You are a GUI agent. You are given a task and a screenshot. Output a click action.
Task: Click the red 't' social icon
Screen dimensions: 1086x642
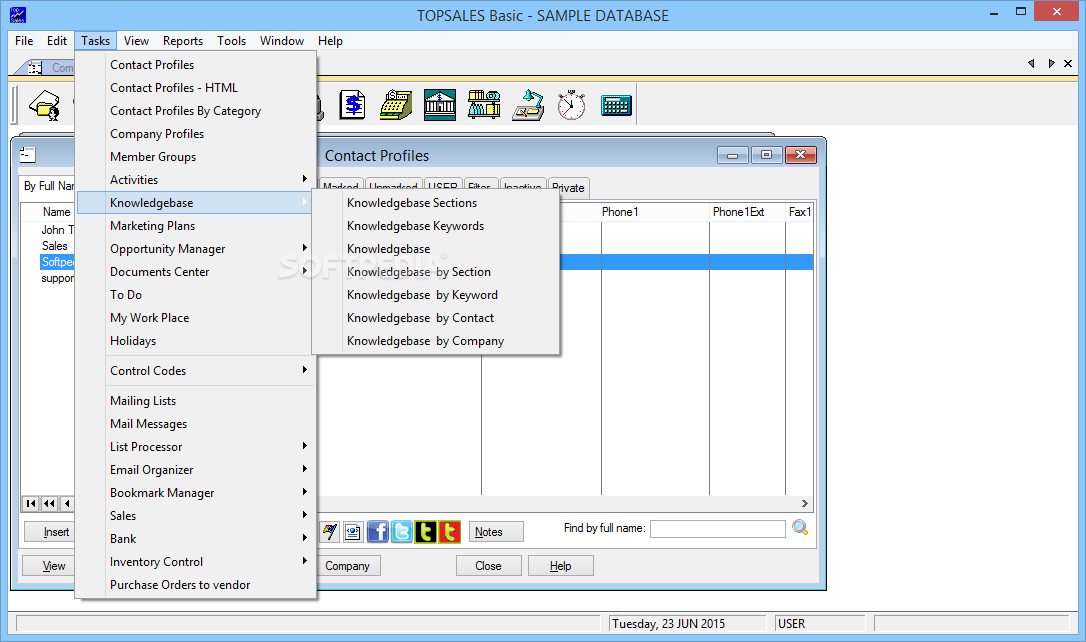point(449,531)
